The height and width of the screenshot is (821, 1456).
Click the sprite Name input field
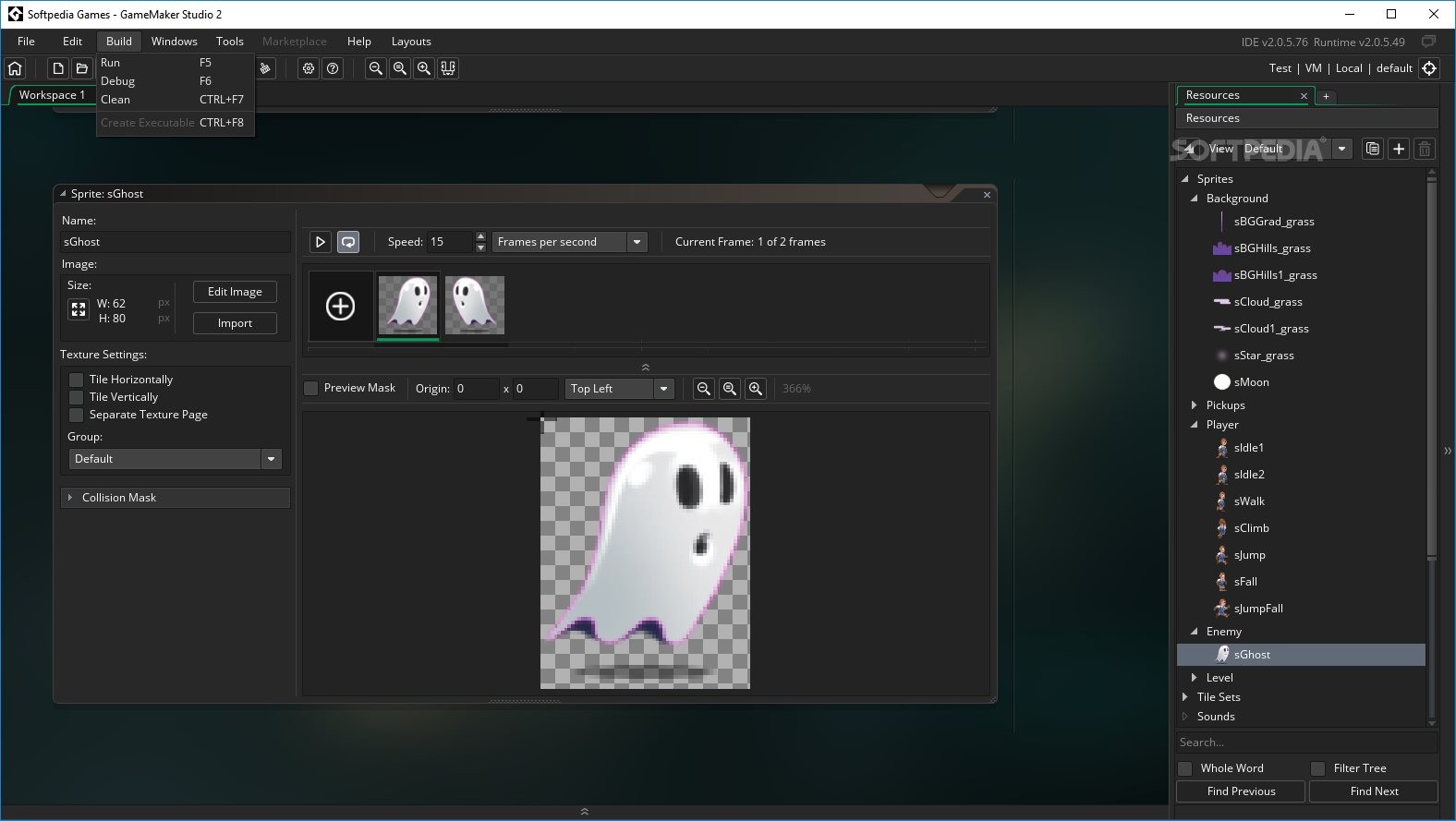click(176, 242)
